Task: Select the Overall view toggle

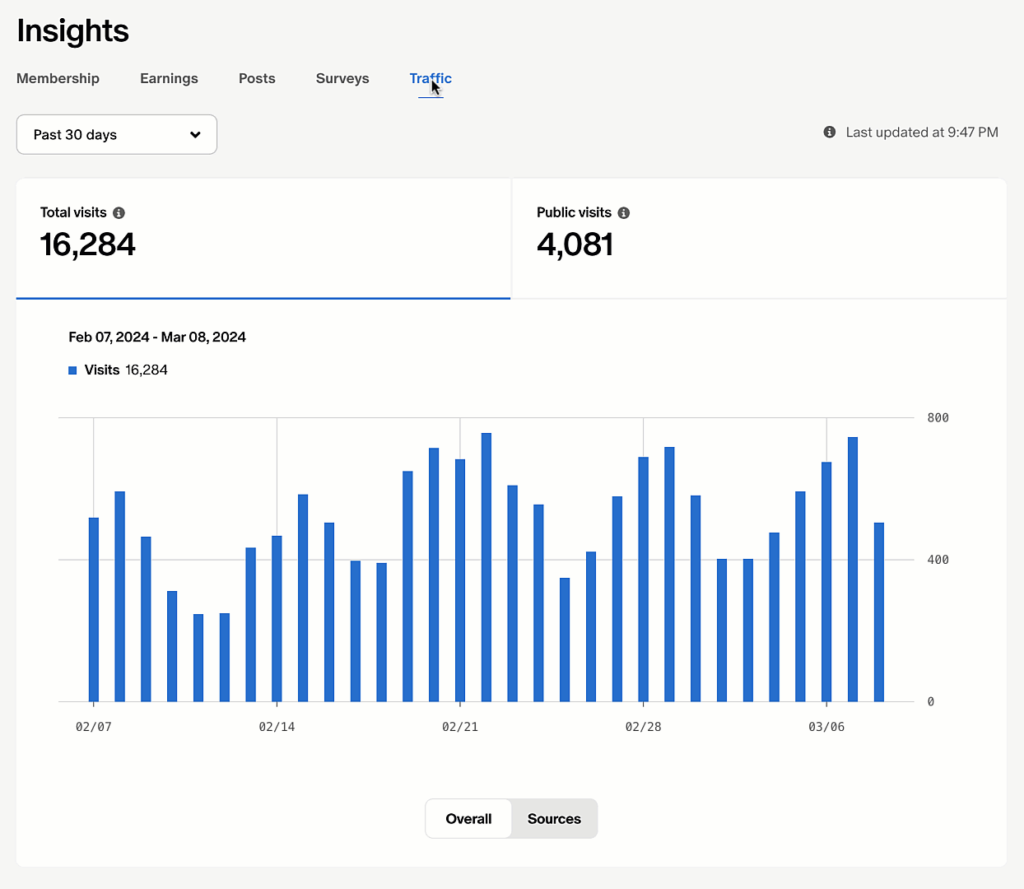Action: 468,819
